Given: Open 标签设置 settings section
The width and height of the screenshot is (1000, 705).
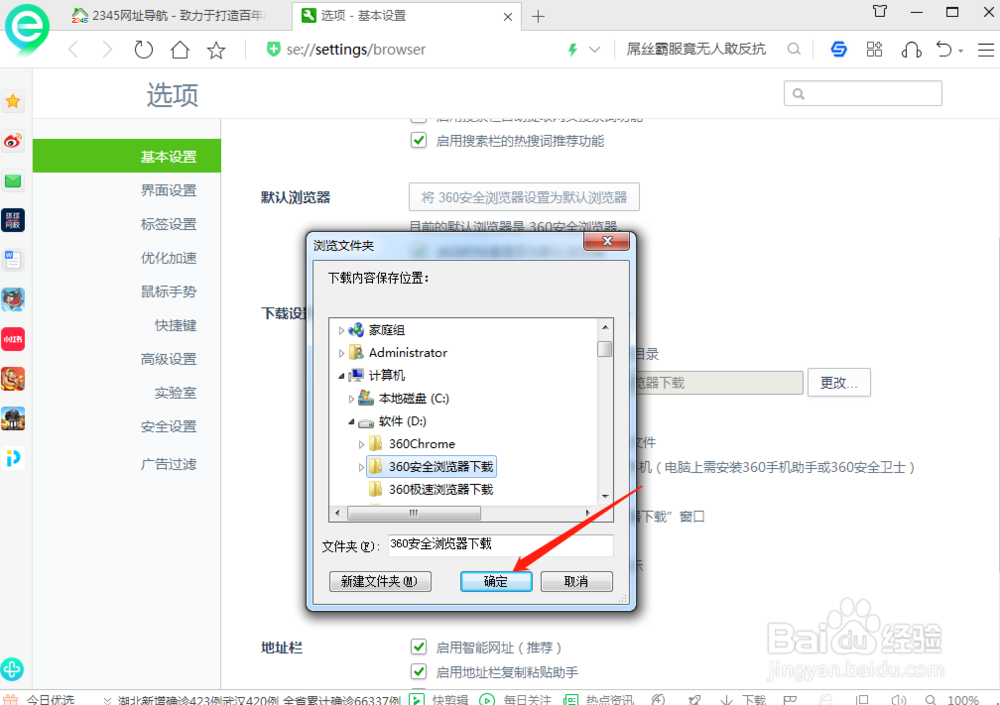Looking at the screenshot, I should tap(168, 224).
